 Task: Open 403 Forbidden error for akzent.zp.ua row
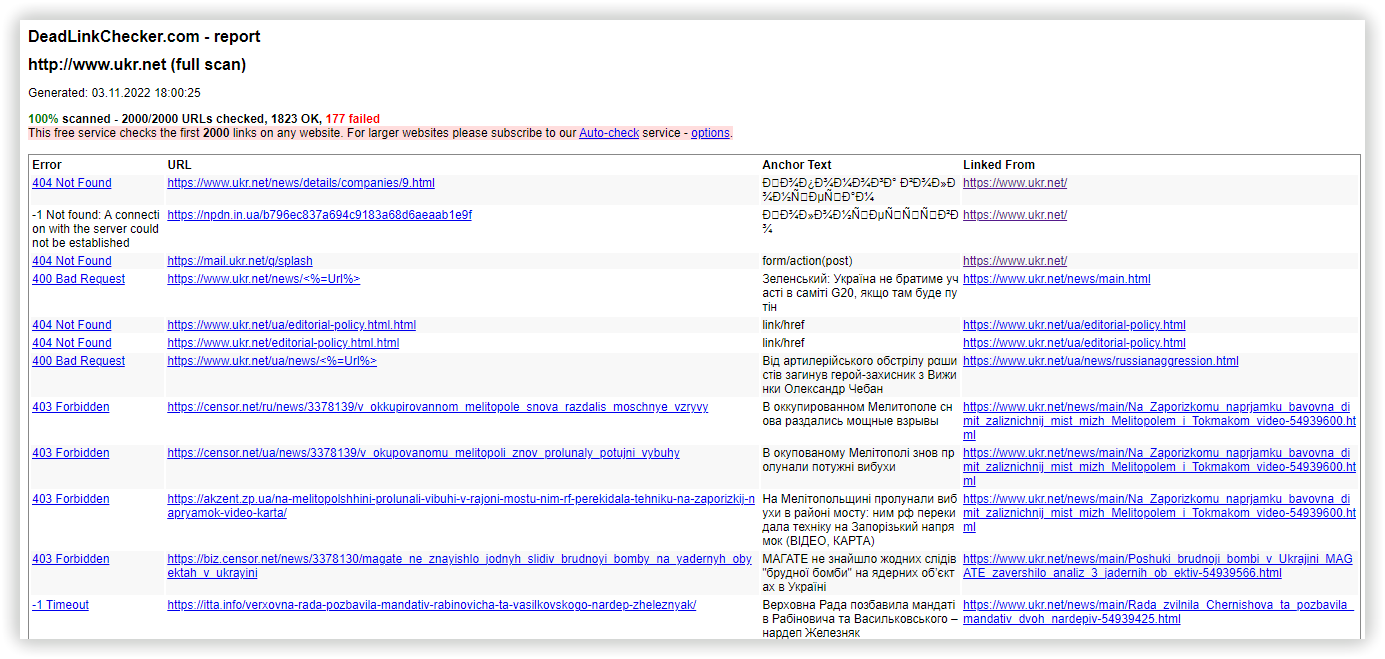pyautogui.click(x=71, y=499)
